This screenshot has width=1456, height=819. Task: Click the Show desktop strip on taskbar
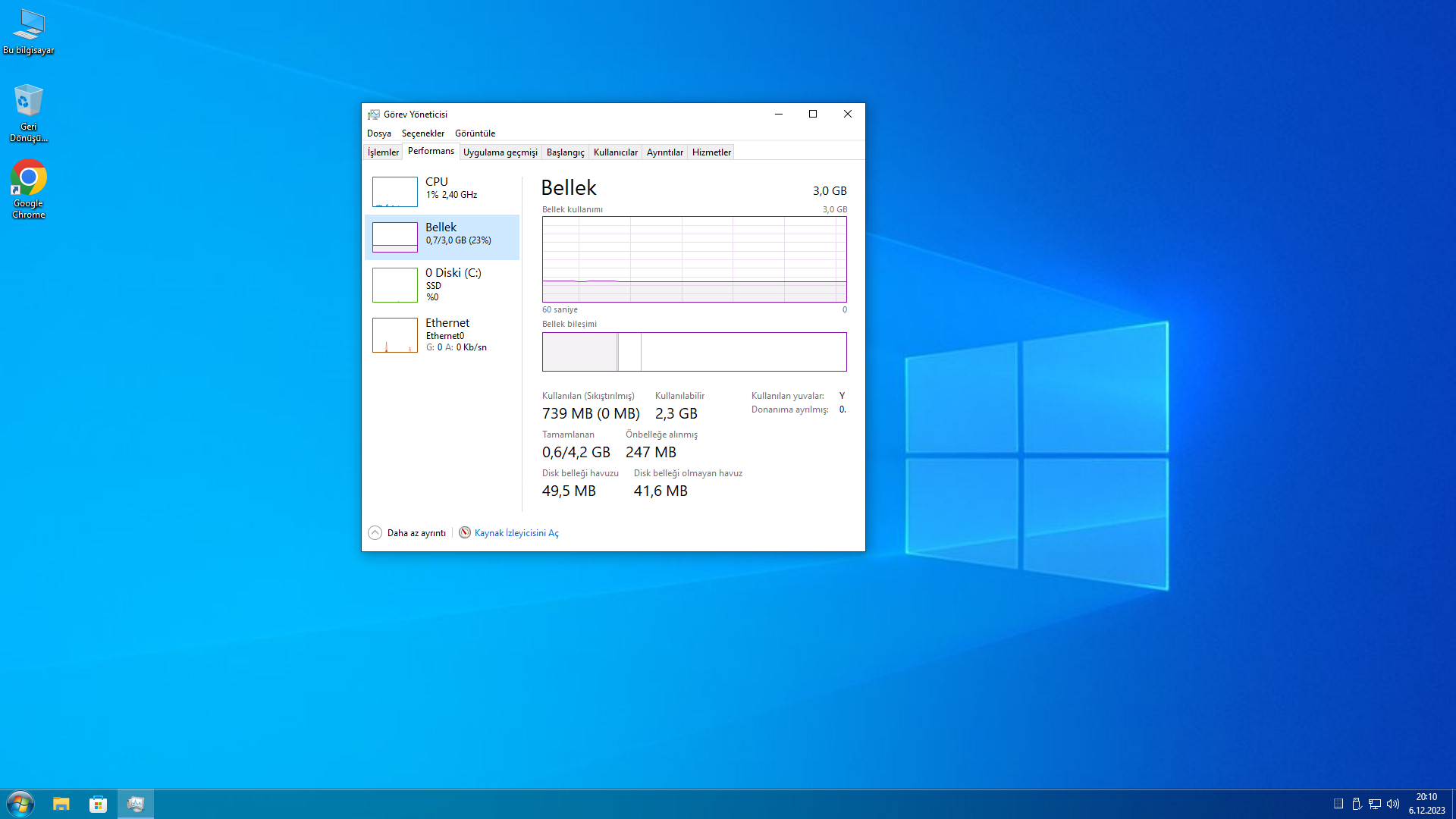tap(1453, 804)
